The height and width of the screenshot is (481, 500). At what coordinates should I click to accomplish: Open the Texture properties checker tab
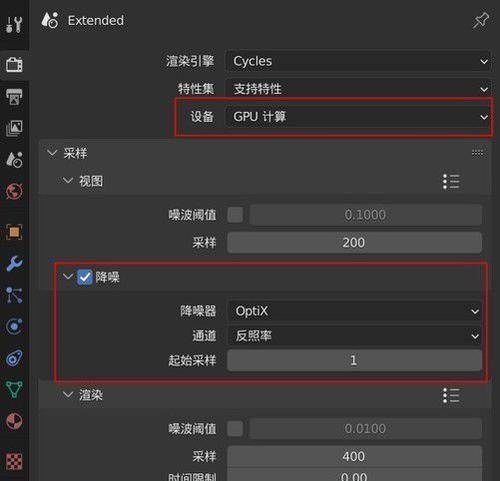tap(14, 461)
